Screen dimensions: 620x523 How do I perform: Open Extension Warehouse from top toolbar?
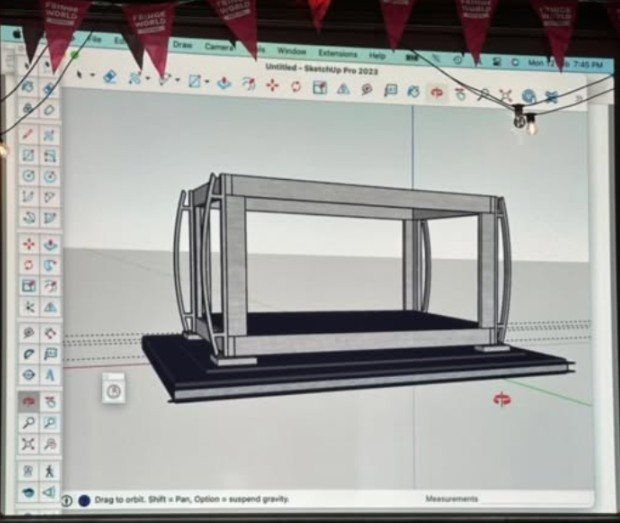tap(552, 97)
